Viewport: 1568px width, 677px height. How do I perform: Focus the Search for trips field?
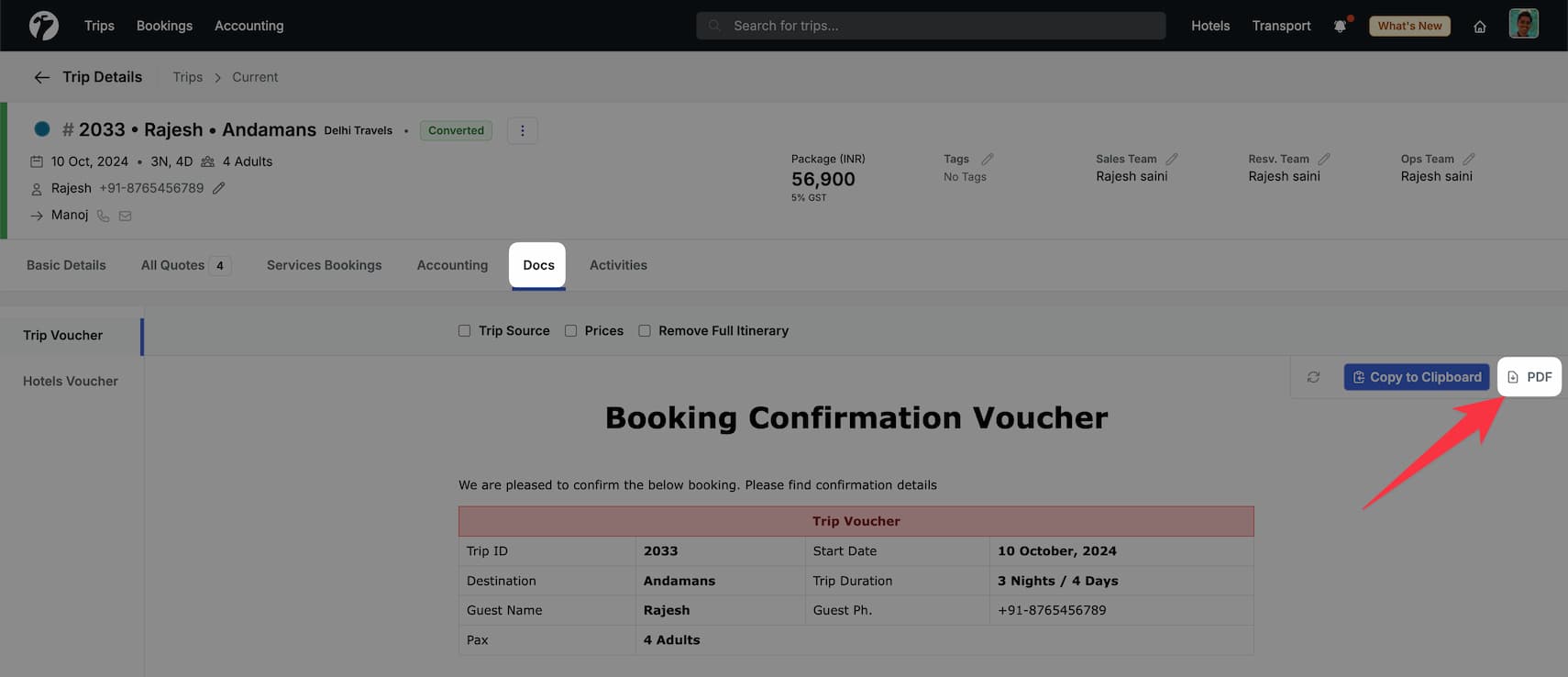[931, 26]
